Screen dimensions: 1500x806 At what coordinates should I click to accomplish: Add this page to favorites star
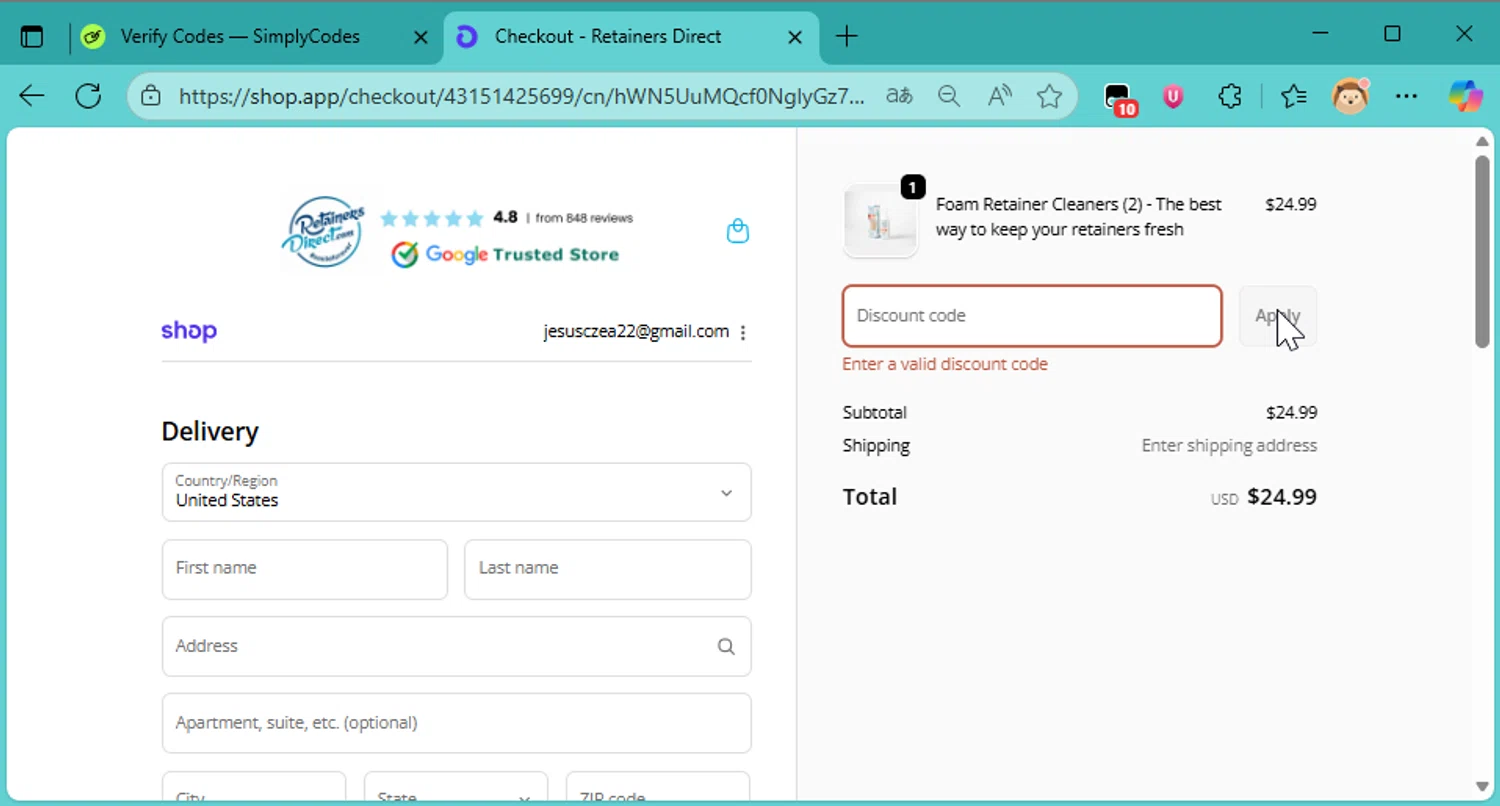click(x=1049, y=96)
